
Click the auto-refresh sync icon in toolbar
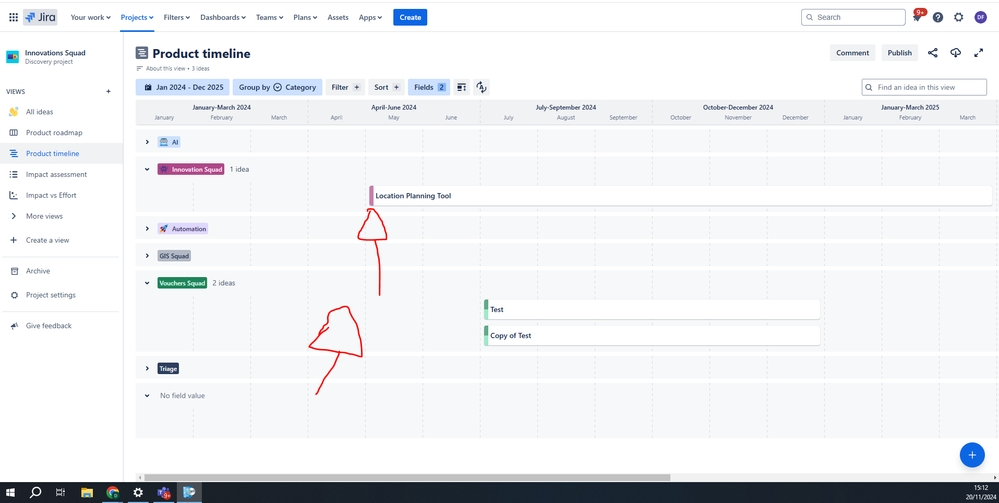coord(481,87)
